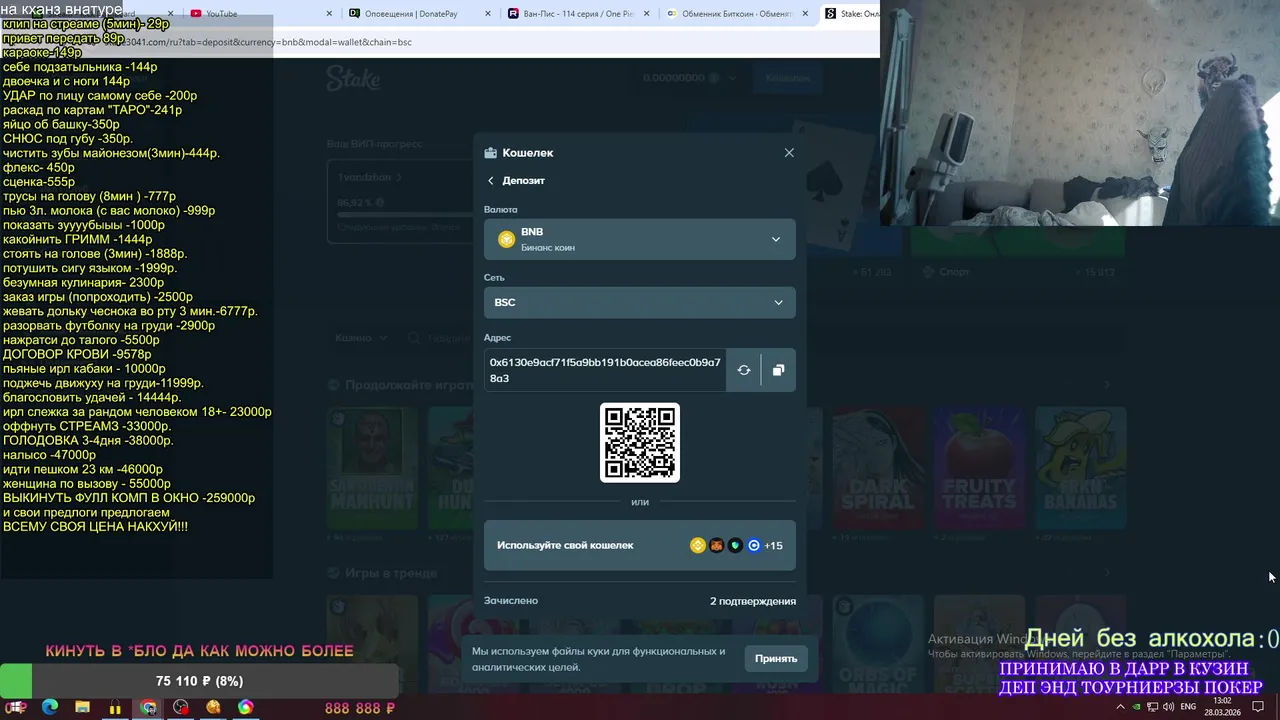Close the Обменник Биткоин tab

pos(803,14)
